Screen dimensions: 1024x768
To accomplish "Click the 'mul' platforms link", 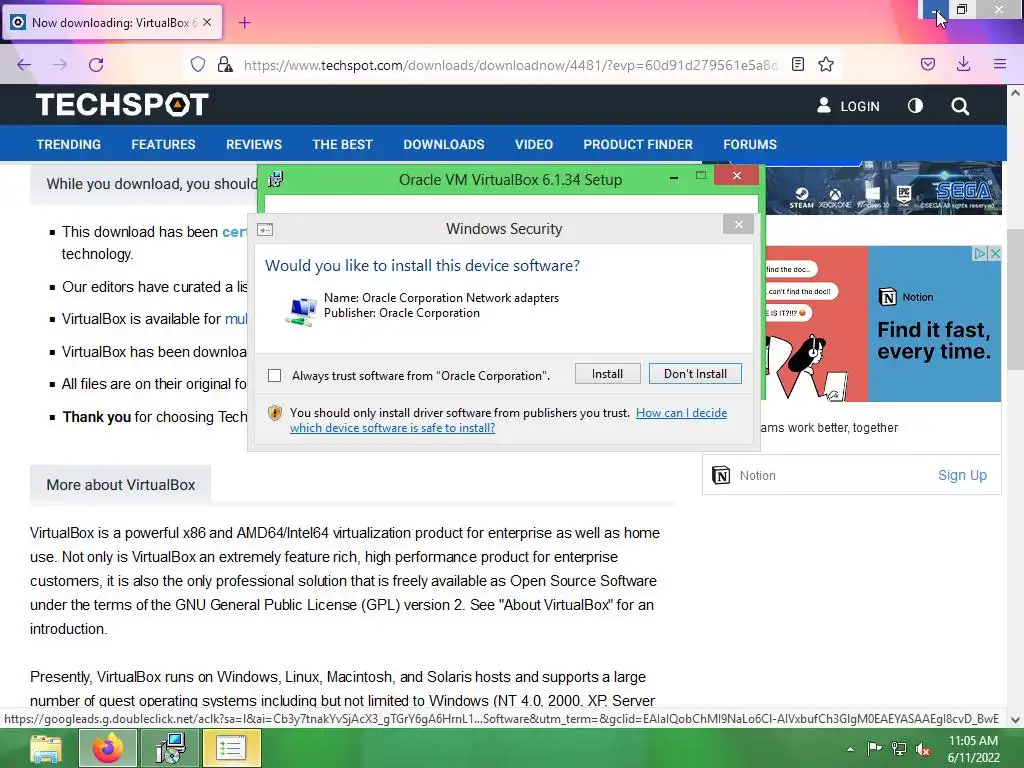I will coord(236,319).
